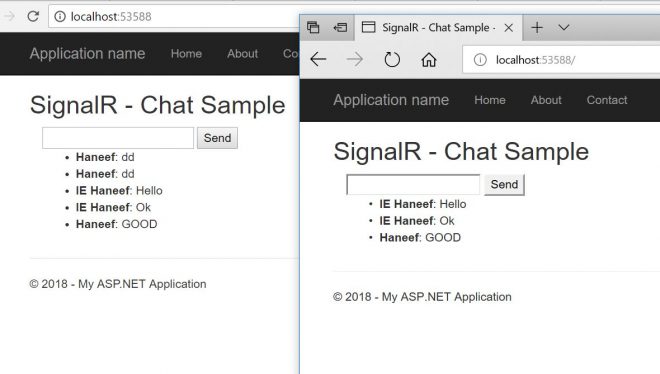Focus the message input in Edge chat

pyautogui.click(x=413, y=185)
